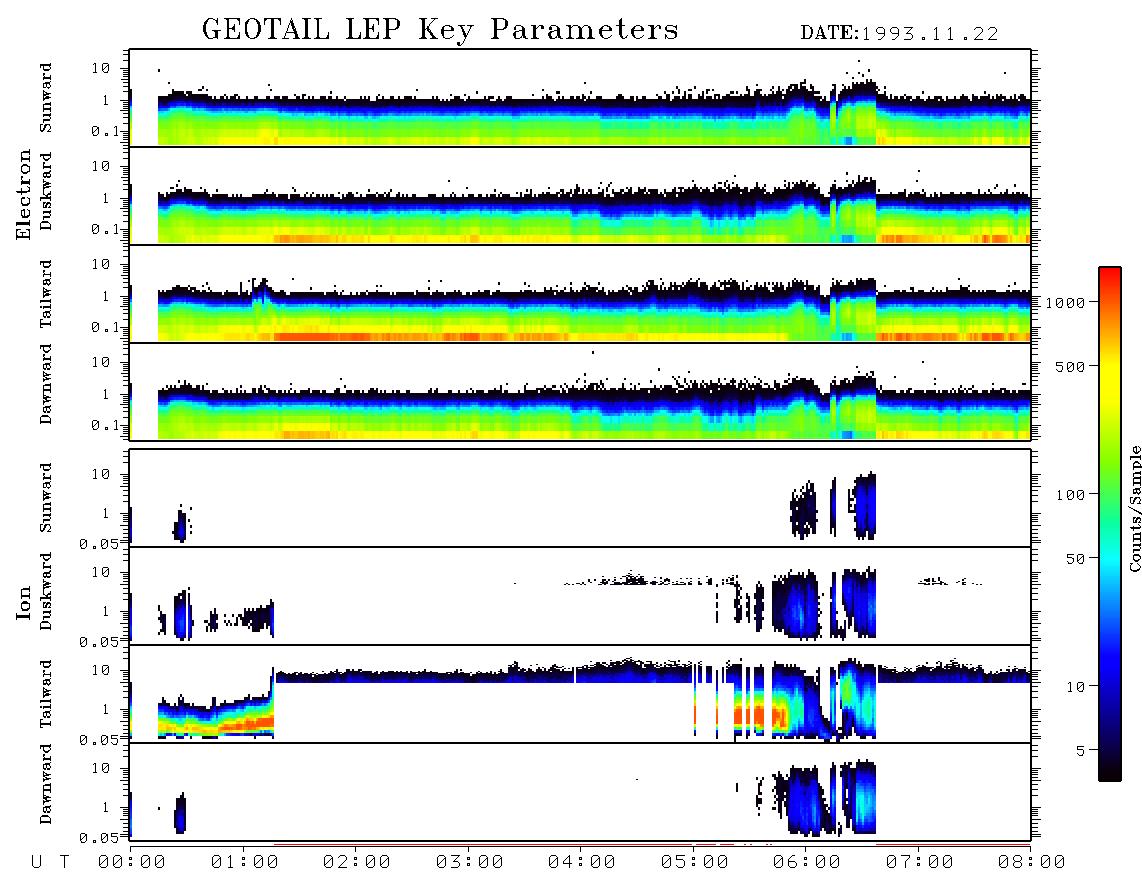This screenshot has width=1142, height=880.
Task: Click the Electron Dawnward spectrogram panel
Action: tap(580, 392)
